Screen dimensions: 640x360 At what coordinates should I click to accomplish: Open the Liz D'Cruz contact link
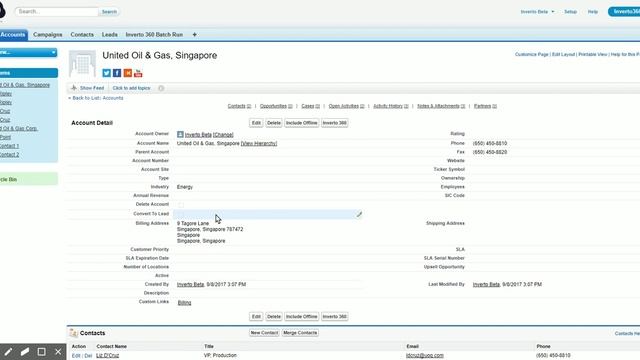pyautogui.click(x=108, y=356)
